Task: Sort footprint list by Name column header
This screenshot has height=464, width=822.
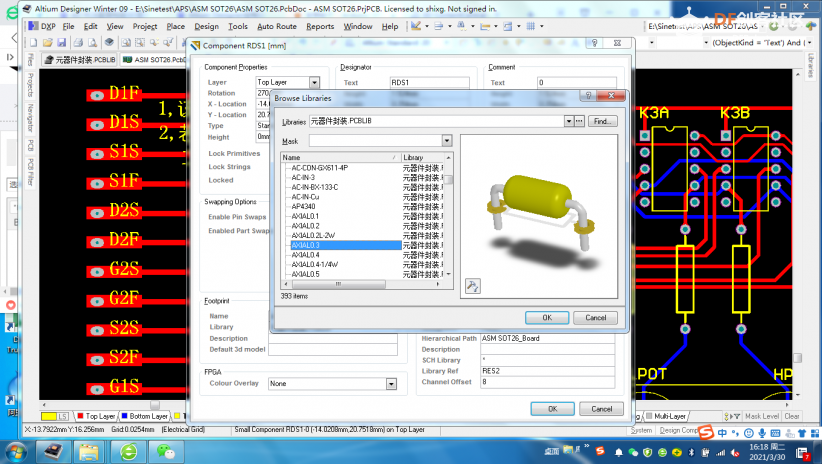Action: point(341,157)
